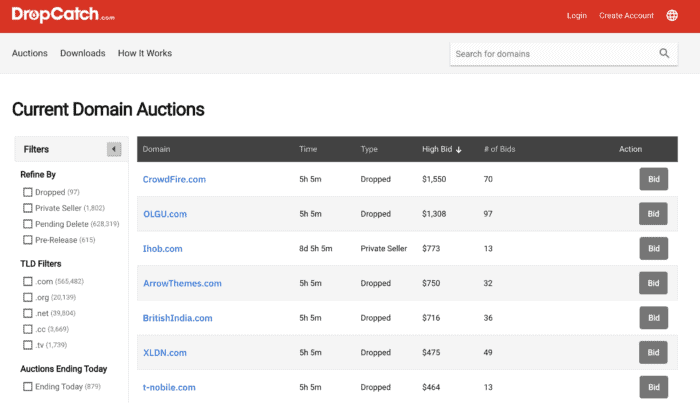Bid on BritishIndia.com

[x=654, y=318]
